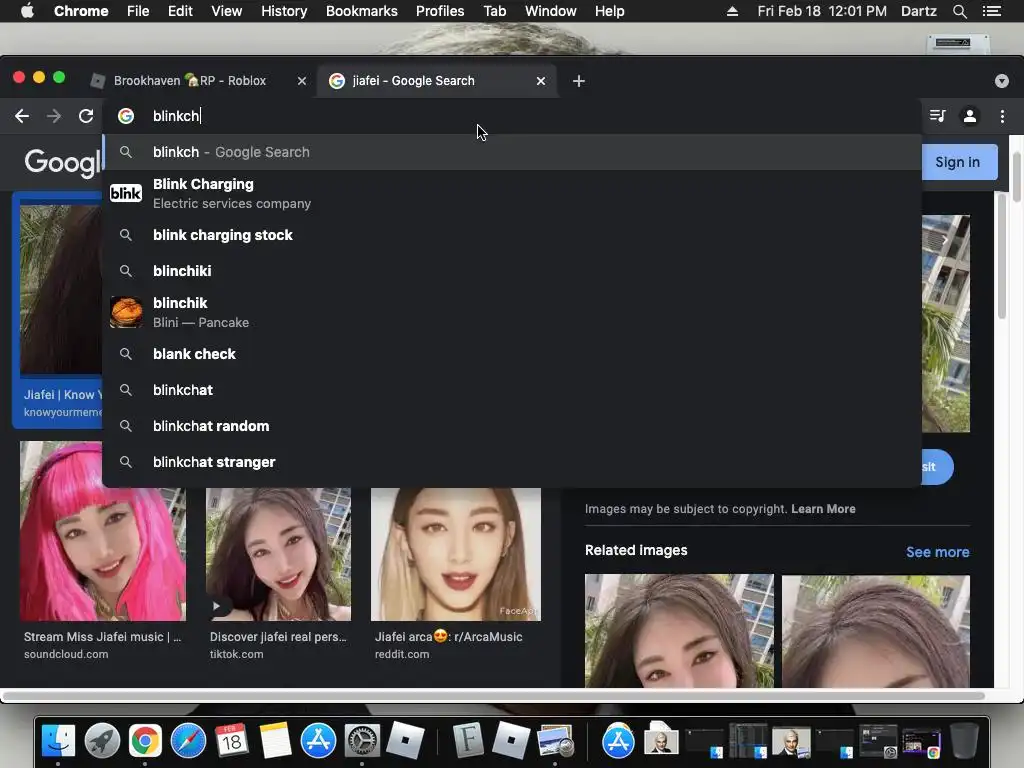Open System Preferences gear in Dock

362,741
